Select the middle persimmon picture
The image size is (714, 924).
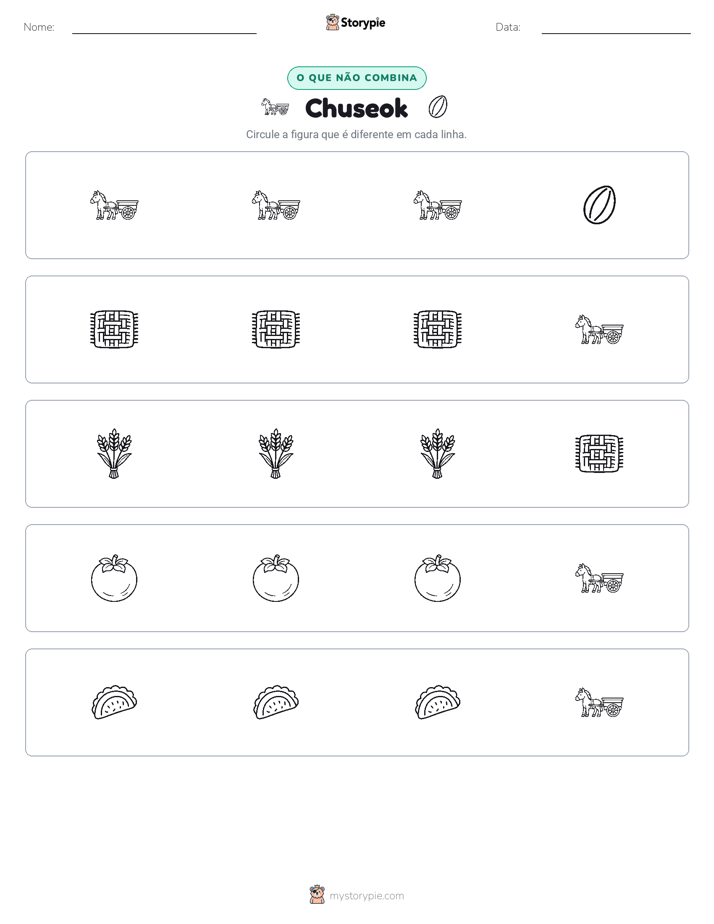point(276,578)
